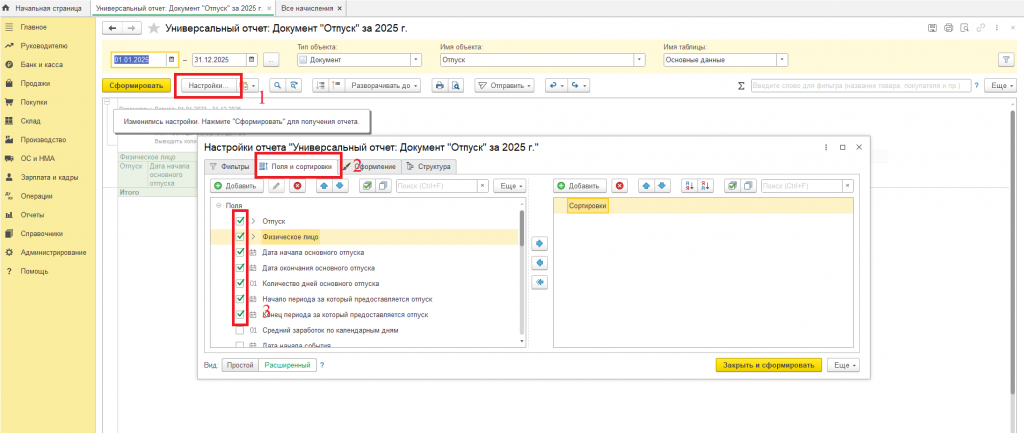This screenshot has height=433, width=1024.
Task: Click the yellow Сформировать button
Action: pyautogui.click(x=136, y=85)
